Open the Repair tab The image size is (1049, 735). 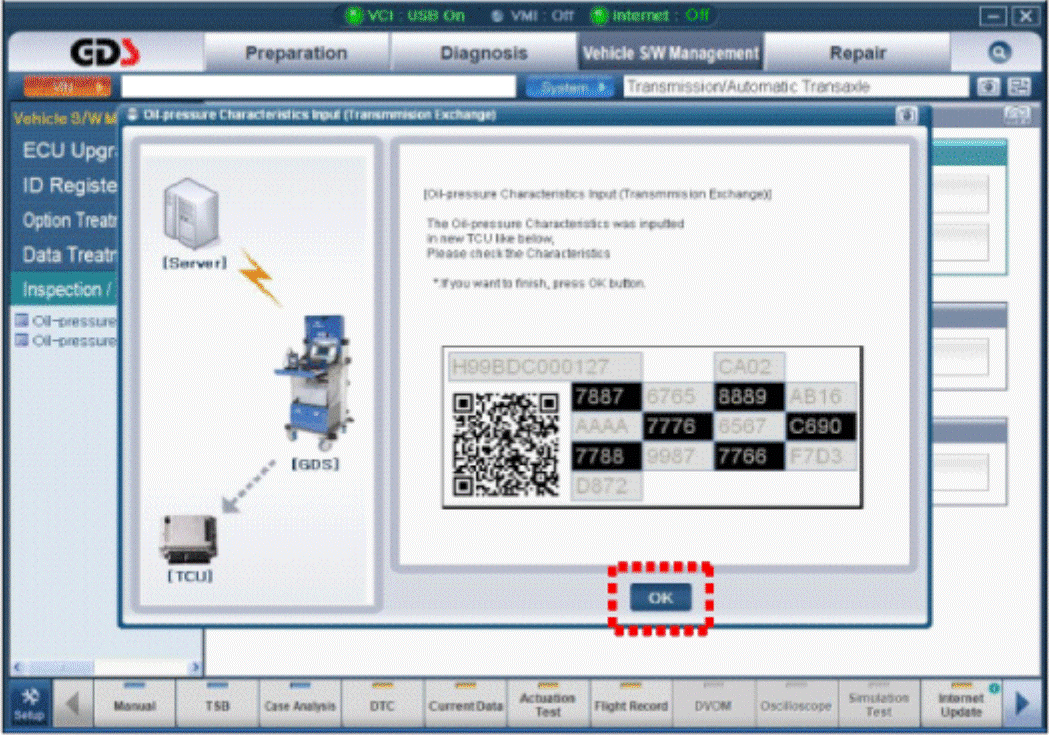[x=858, y=53]
